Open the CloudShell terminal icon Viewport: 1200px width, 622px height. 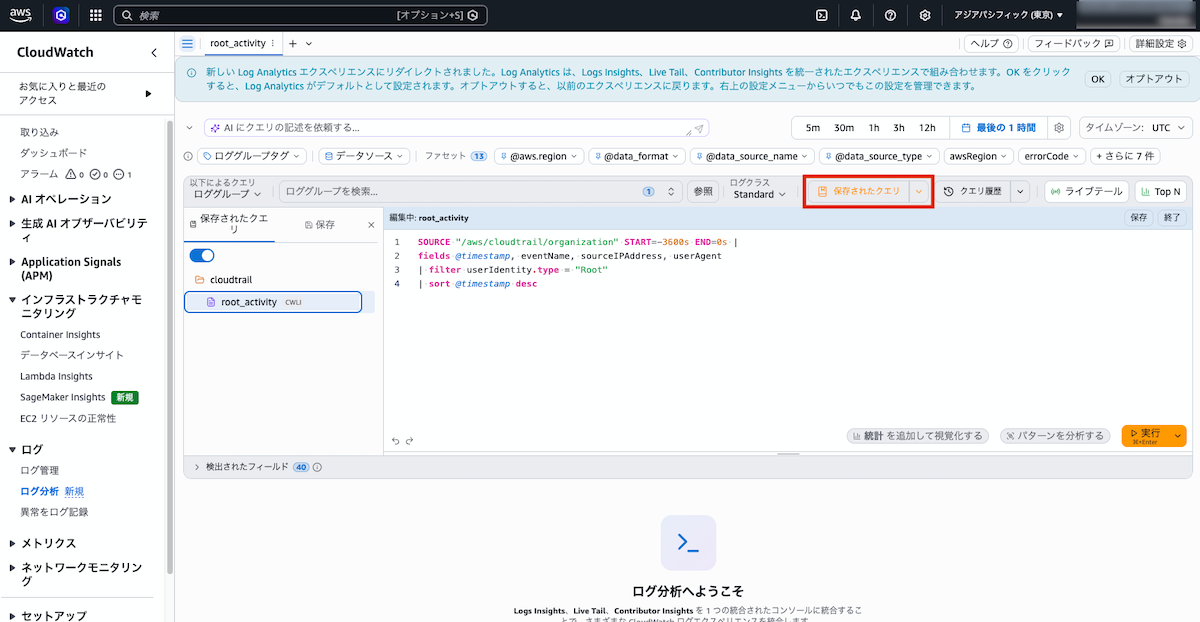pyautogui.click(x=821, y=15)
